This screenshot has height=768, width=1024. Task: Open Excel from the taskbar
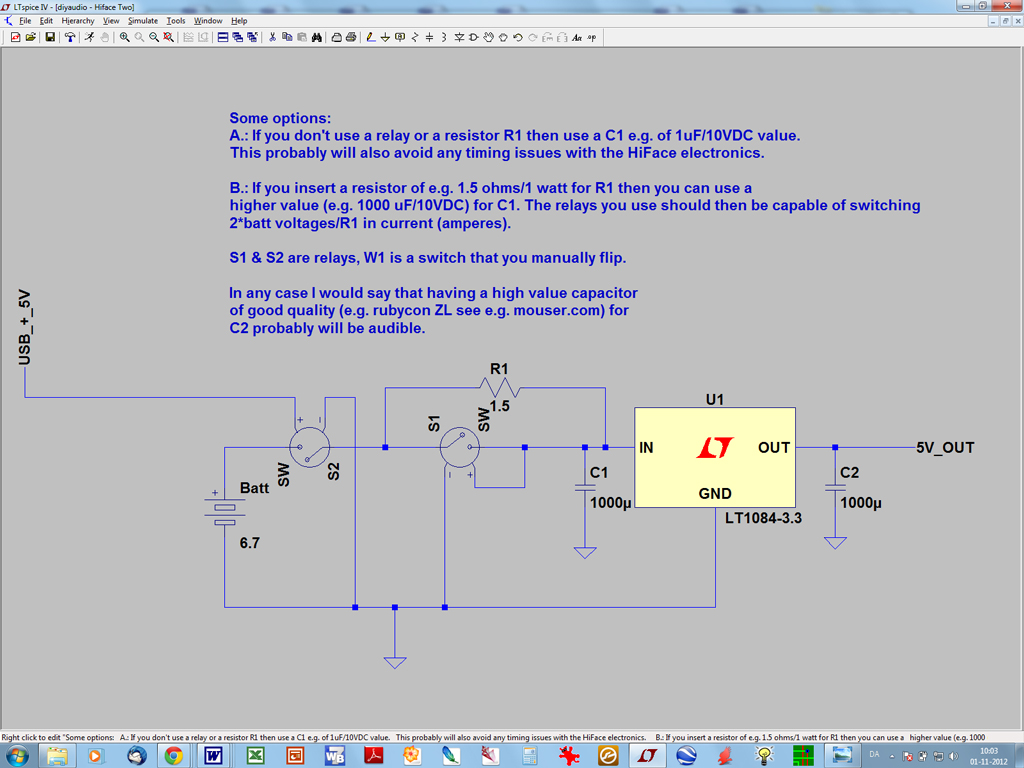click(255, 756)
